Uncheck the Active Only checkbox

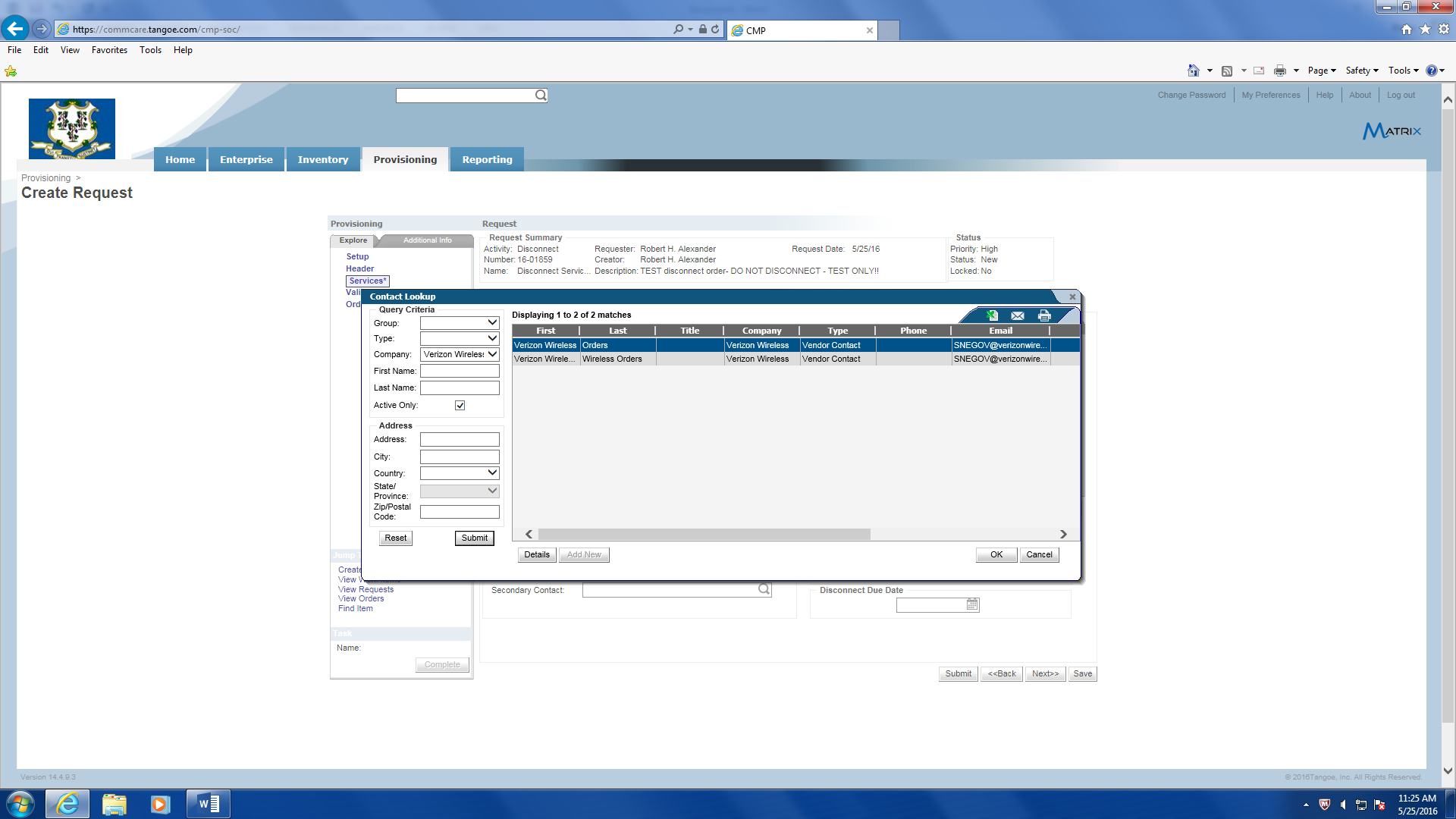(460, 406)
